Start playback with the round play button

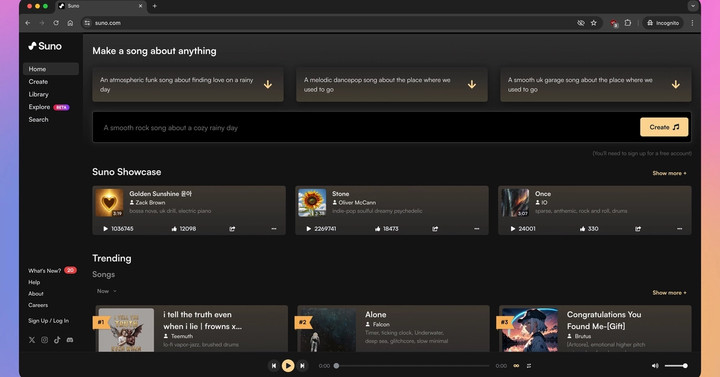point(288,366)
